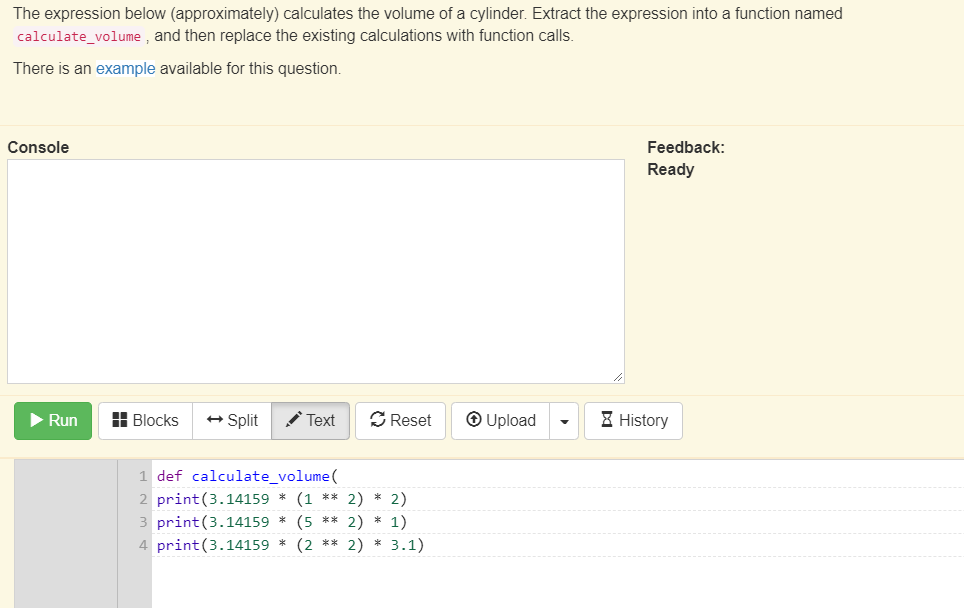Select the Text editor mode

310,421
